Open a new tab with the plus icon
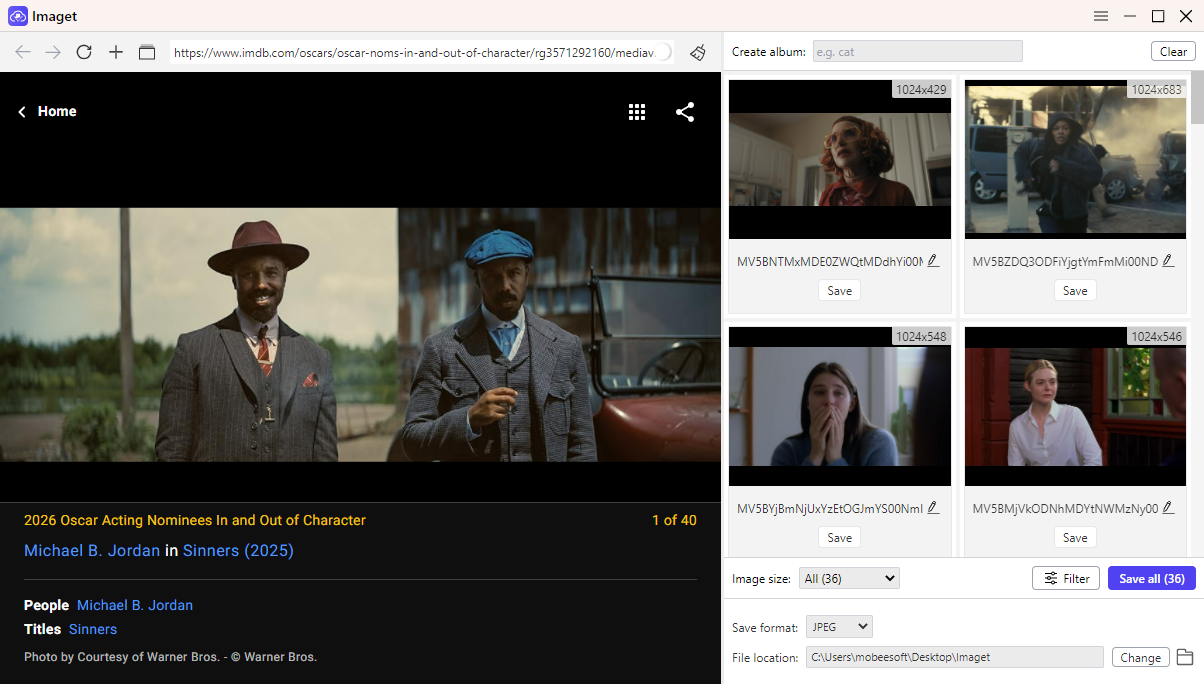1204x684 pixels. pyautogui.click(x=115, y=52)
